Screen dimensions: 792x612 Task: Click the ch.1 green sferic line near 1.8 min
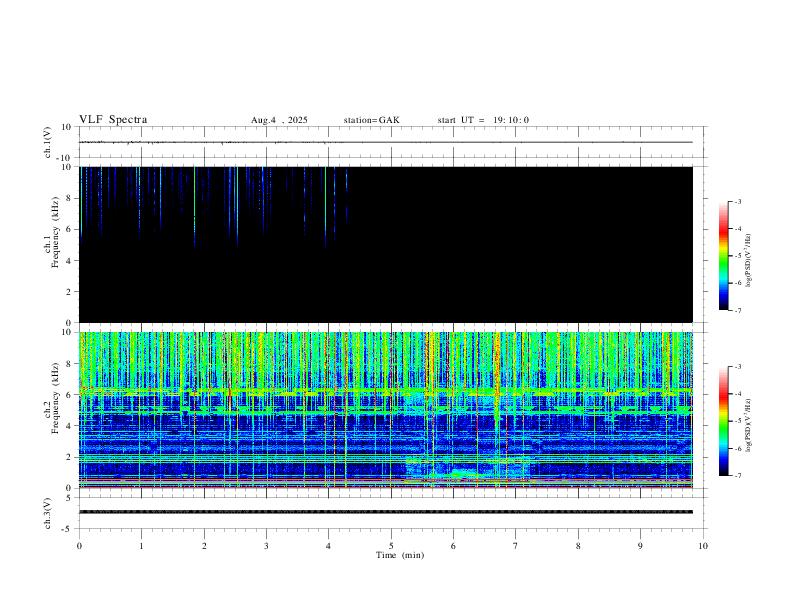[194, 207]
